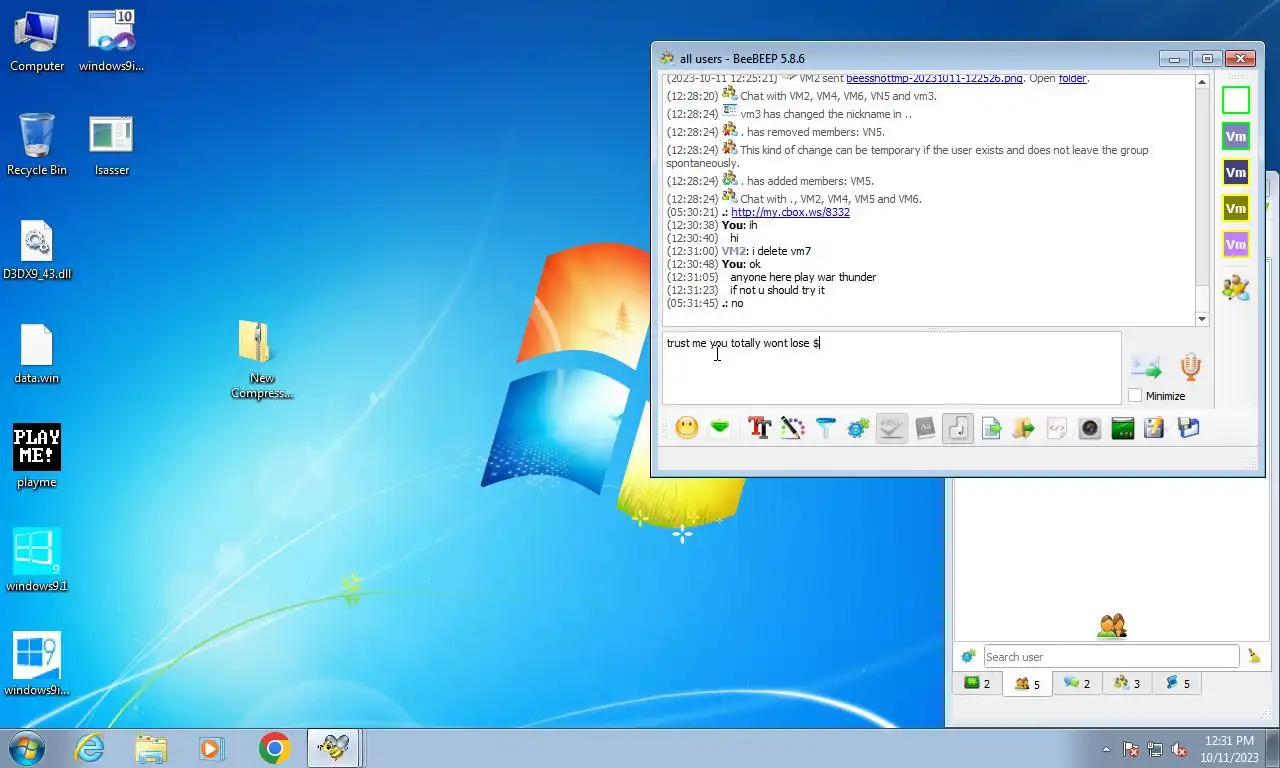
Task: Switch to the users tab showing 5
Action: (x=1027, y=684)
